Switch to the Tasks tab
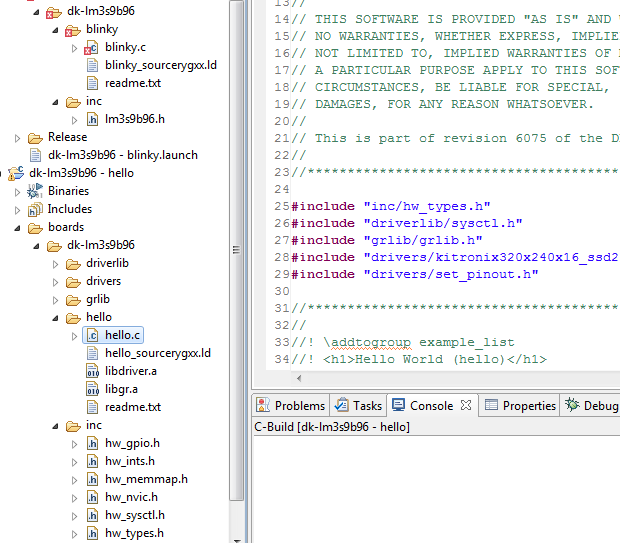The width and height of the screenshot is (620, 543). pyautogui.click(x=358, y=405)
